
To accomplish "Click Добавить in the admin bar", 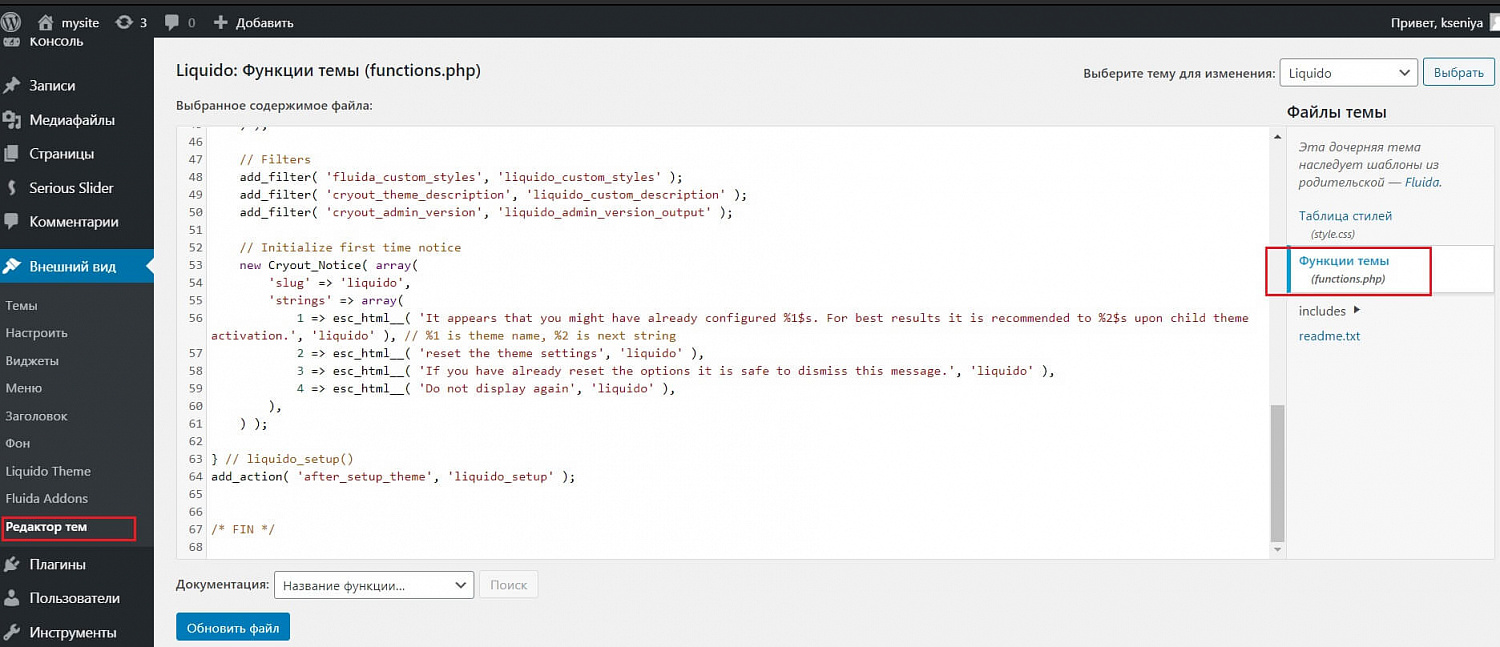I will click(265, 22).
